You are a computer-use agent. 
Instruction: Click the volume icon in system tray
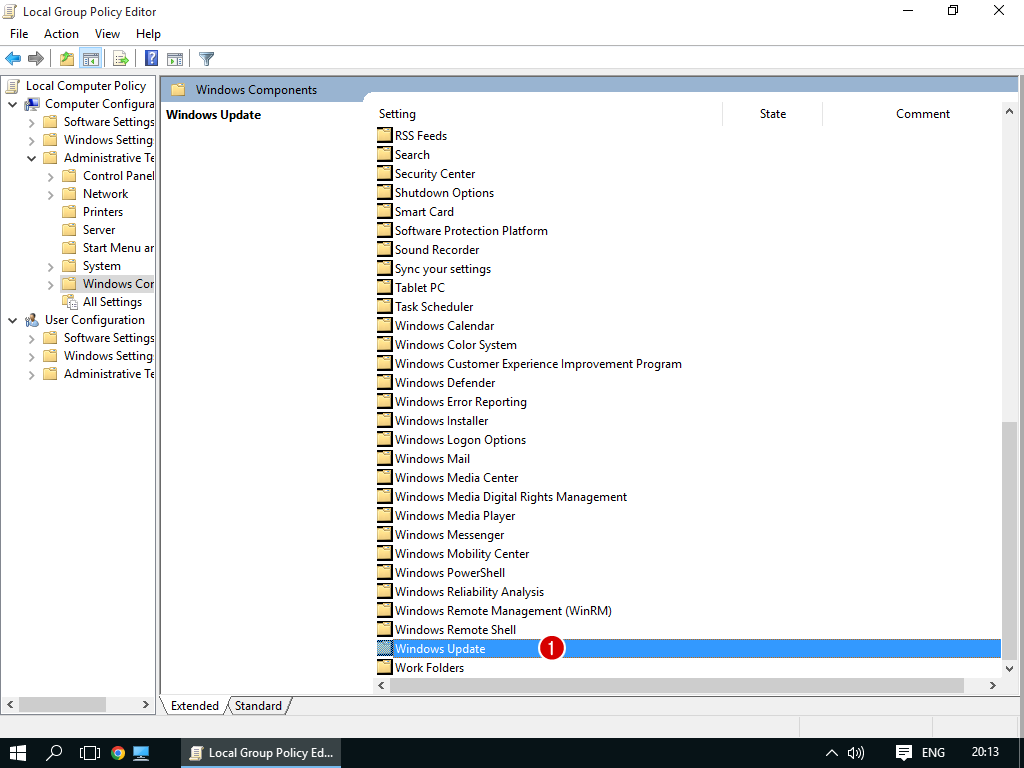[x=856, y=753]
